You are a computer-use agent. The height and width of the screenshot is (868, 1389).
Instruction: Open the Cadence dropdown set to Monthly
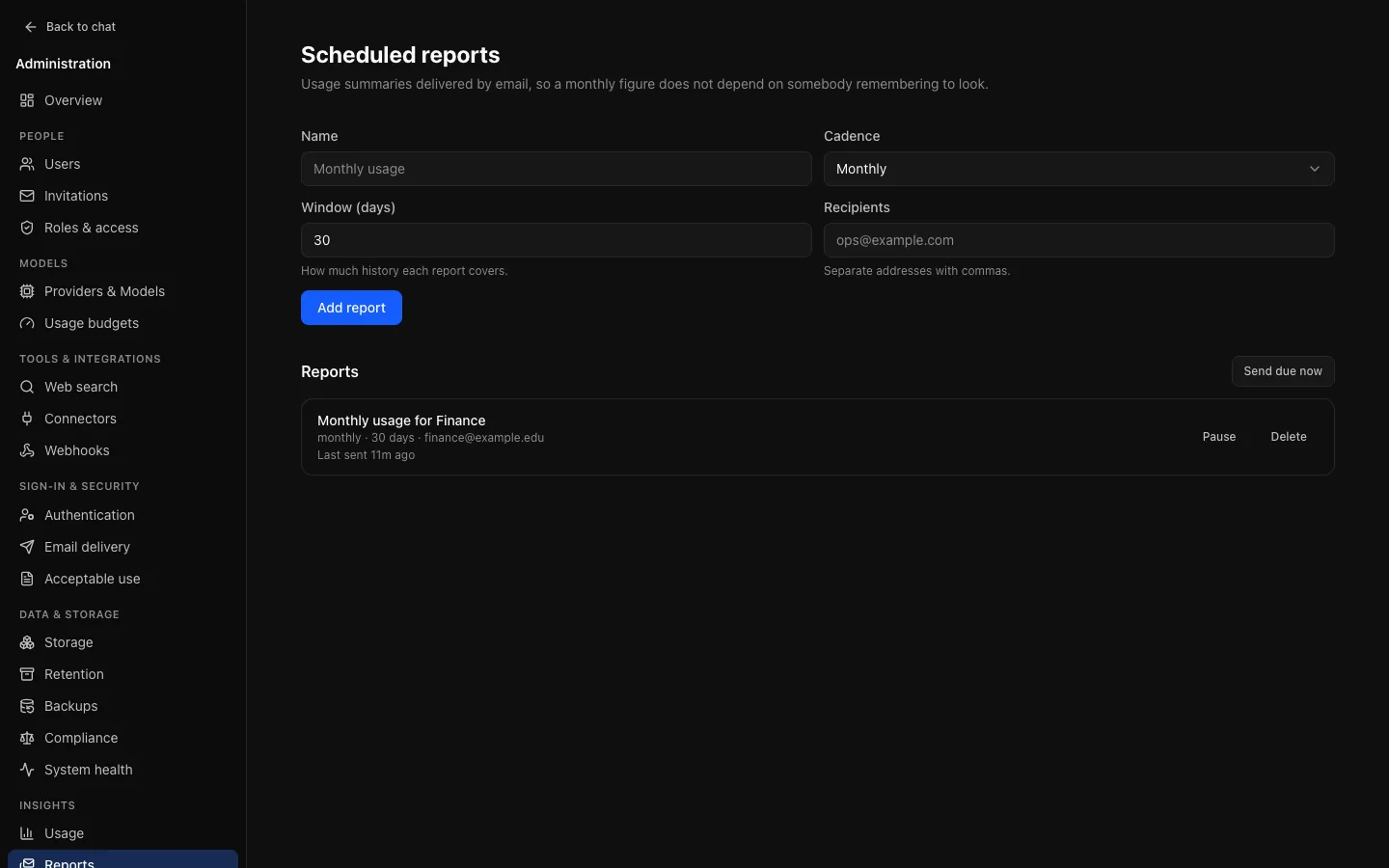[1078, 169]
